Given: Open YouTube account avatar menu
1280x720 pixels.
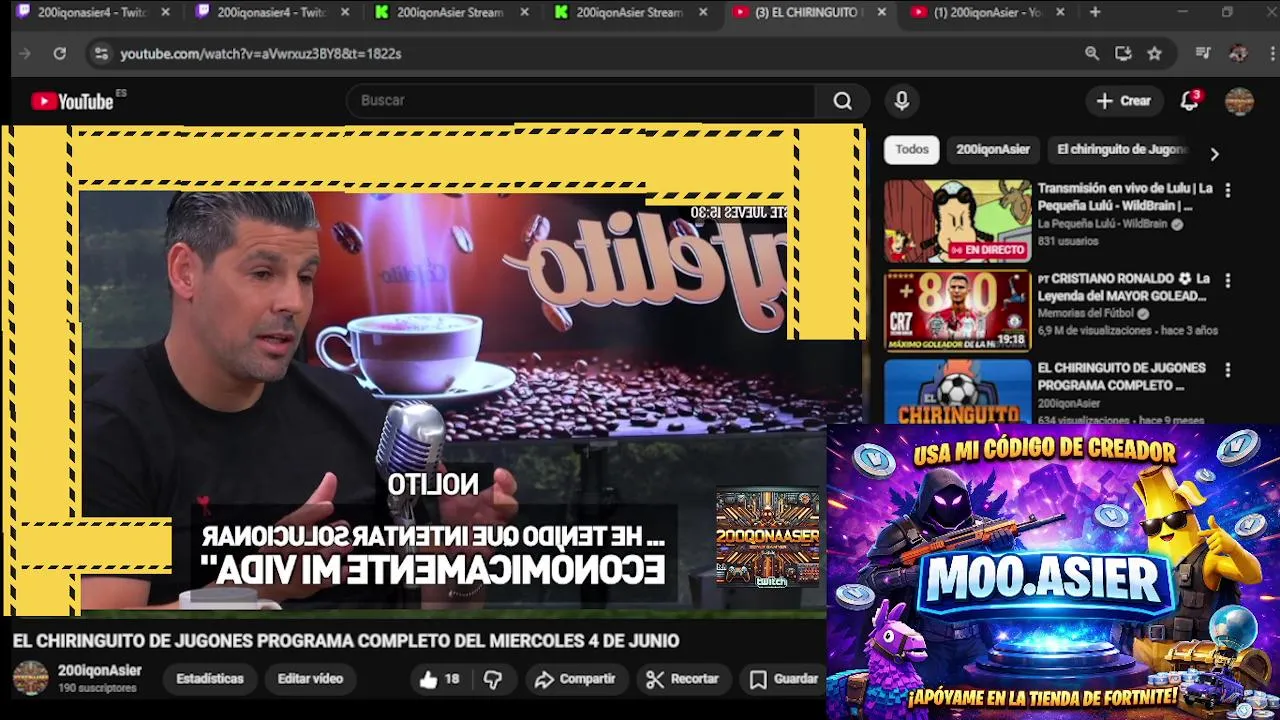Looking at the screenshot, I should [x=1239, y=101].
